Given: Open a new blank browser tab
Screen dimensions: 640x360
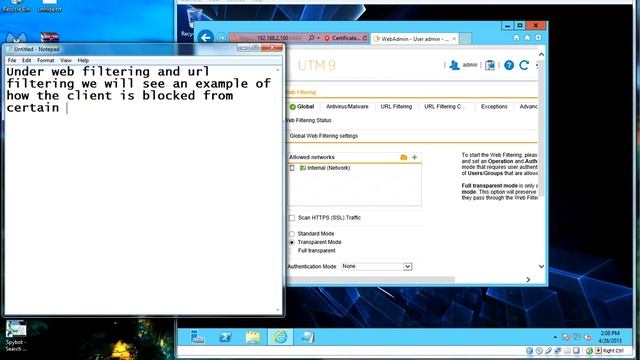Looking at the screenshot, I should pyautogui.click(x=465, y=39).
